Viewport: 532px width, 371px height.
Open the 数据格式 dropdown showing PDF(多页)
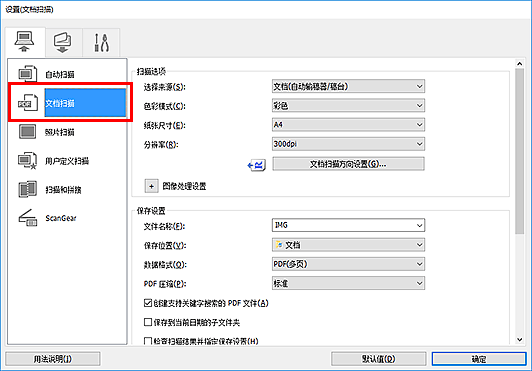348,264
